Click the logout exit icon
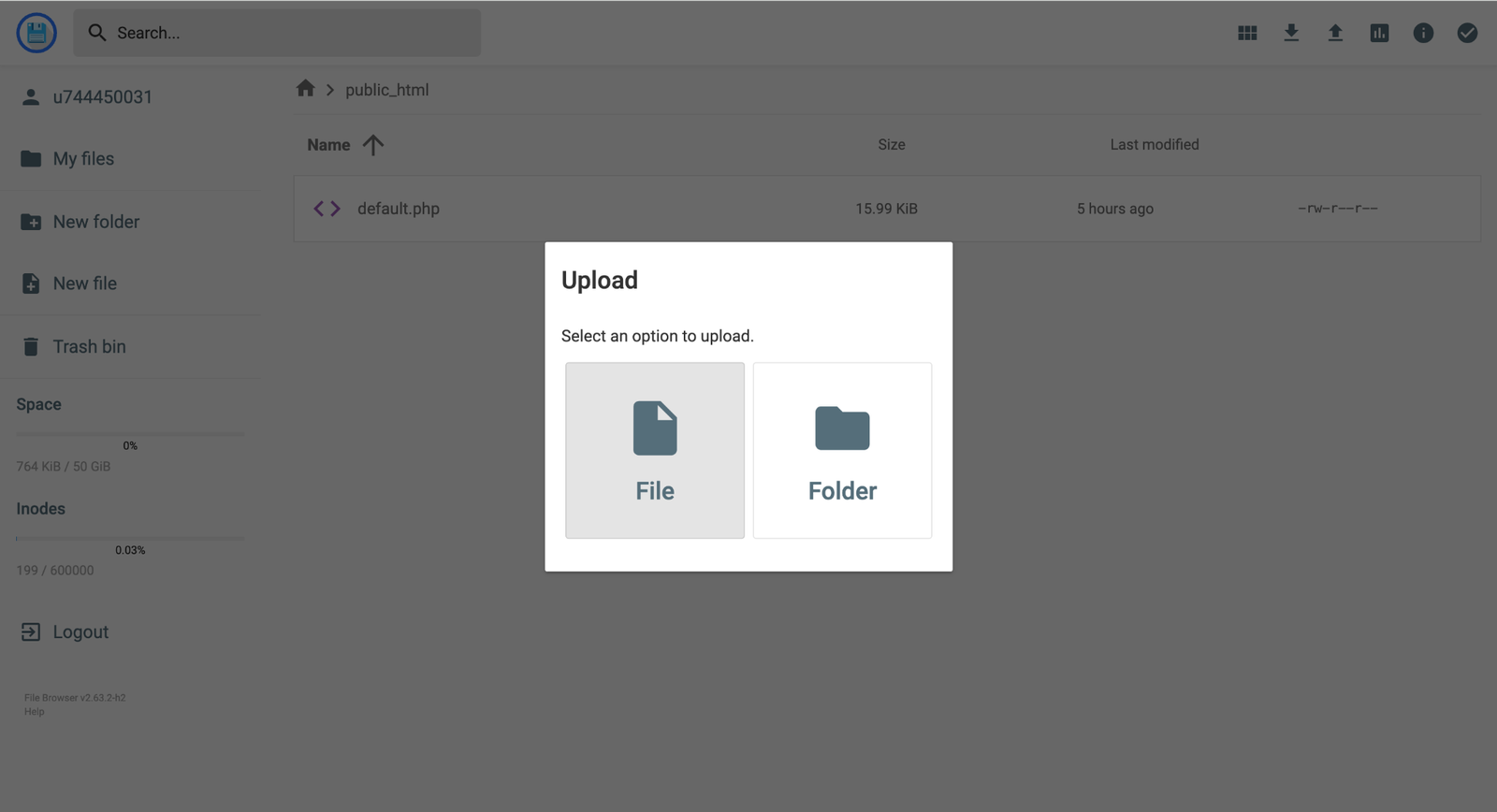 tap(31, 631)
